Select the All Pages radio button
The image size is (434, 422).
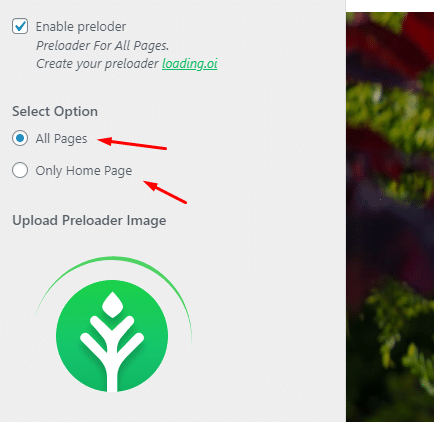coord(20,138)
